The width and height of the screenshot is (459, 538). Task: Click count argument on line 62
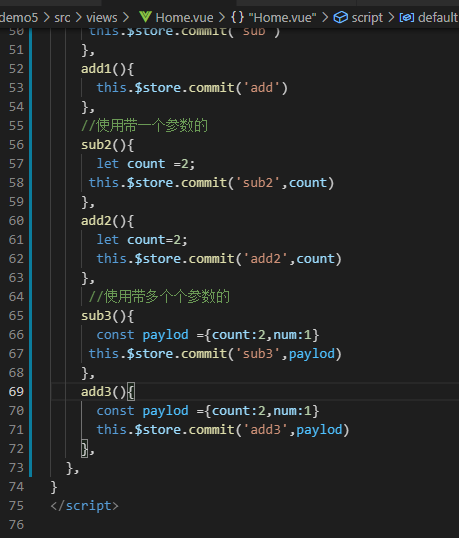point(315,259)
